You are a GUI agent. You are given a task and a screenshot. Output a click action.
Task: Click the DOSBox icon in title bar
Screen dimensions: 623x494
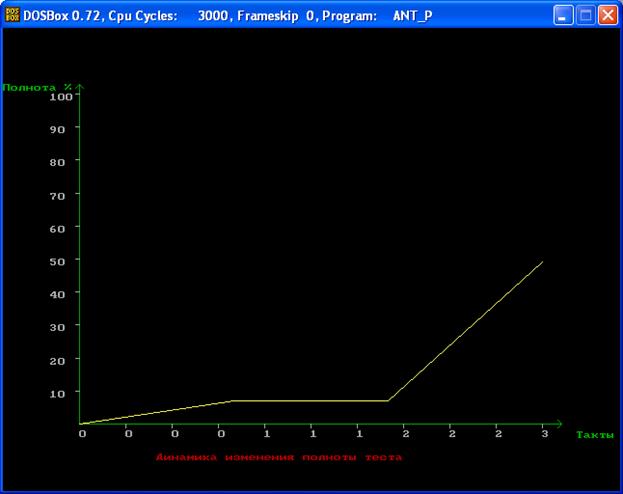[13, 16]
